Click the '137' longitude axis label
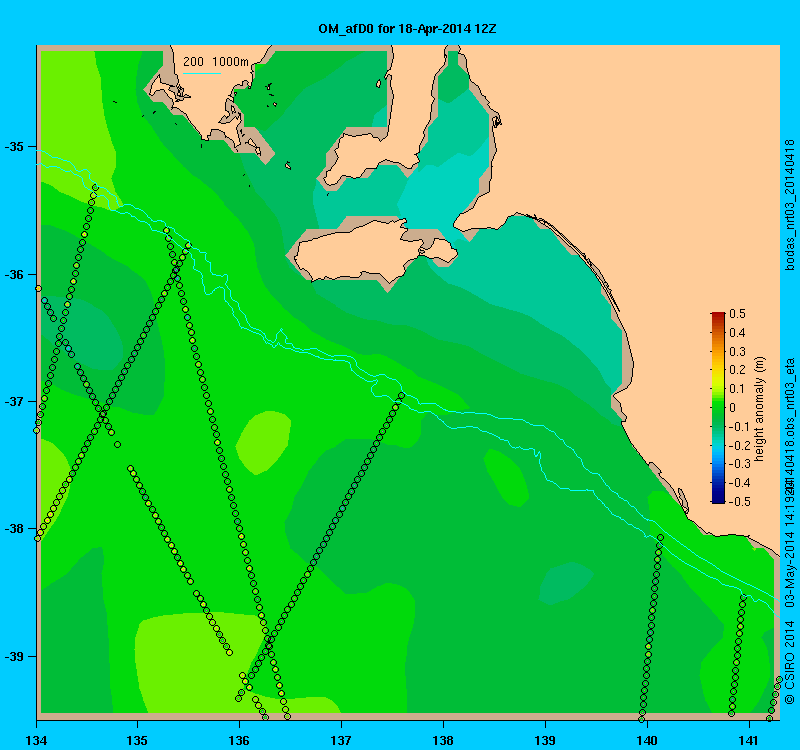This screenshot has height=750, width=800. [x=341, y=740]
